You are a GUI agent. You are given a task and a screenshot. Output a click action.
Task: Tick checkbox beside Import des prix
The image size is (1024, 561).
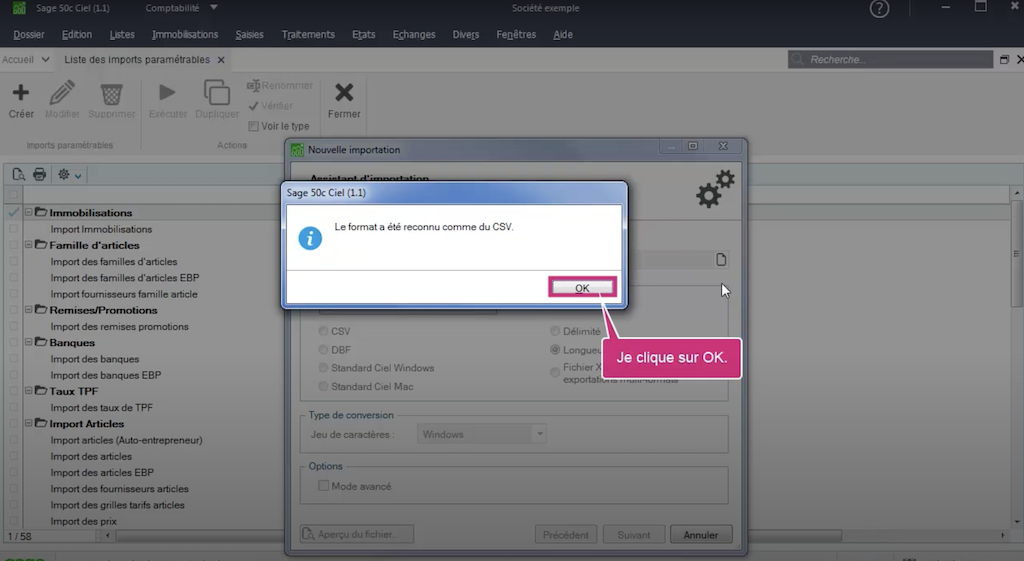click(14, 521)
